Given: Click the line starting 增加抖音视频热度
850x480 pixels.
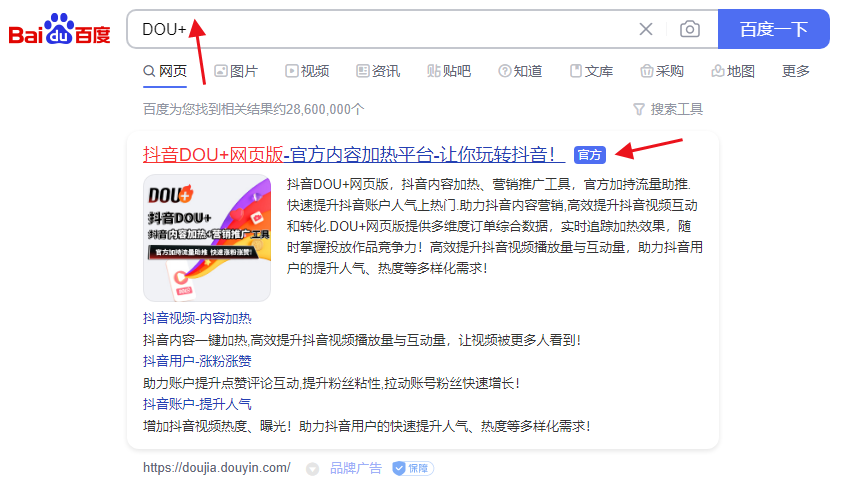Looking at the screenshot, I should pos(366,426).
